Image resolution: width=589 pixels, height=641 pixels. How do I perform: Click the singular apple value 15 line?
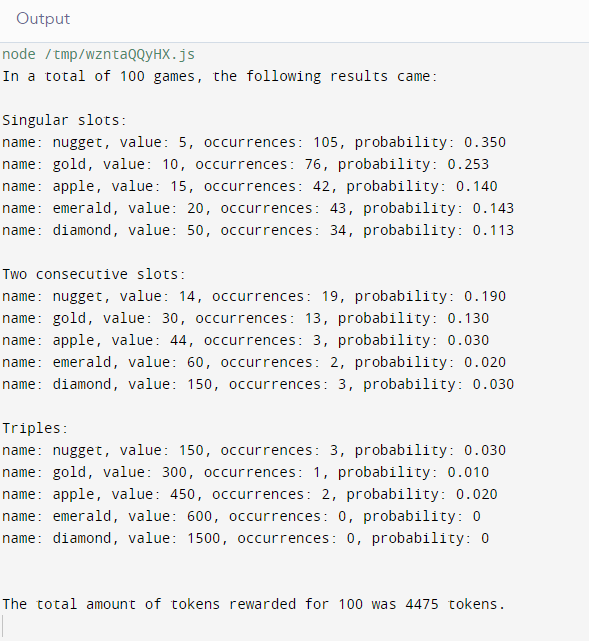click(x=250, y=187)
